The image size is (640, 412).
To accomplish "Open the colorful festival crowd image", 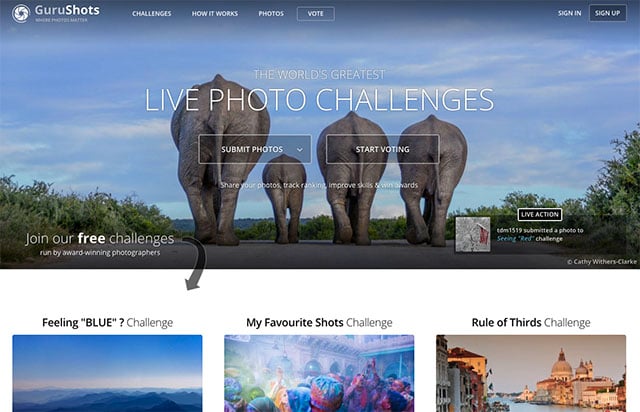I will coord(319,373).
